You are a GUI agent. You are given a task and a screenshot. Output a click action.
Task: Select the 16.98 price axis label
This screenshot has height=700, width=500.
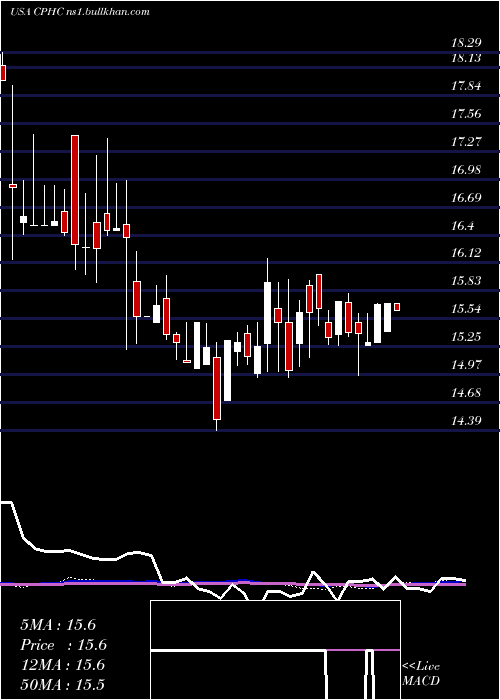[x=466, y=170]
